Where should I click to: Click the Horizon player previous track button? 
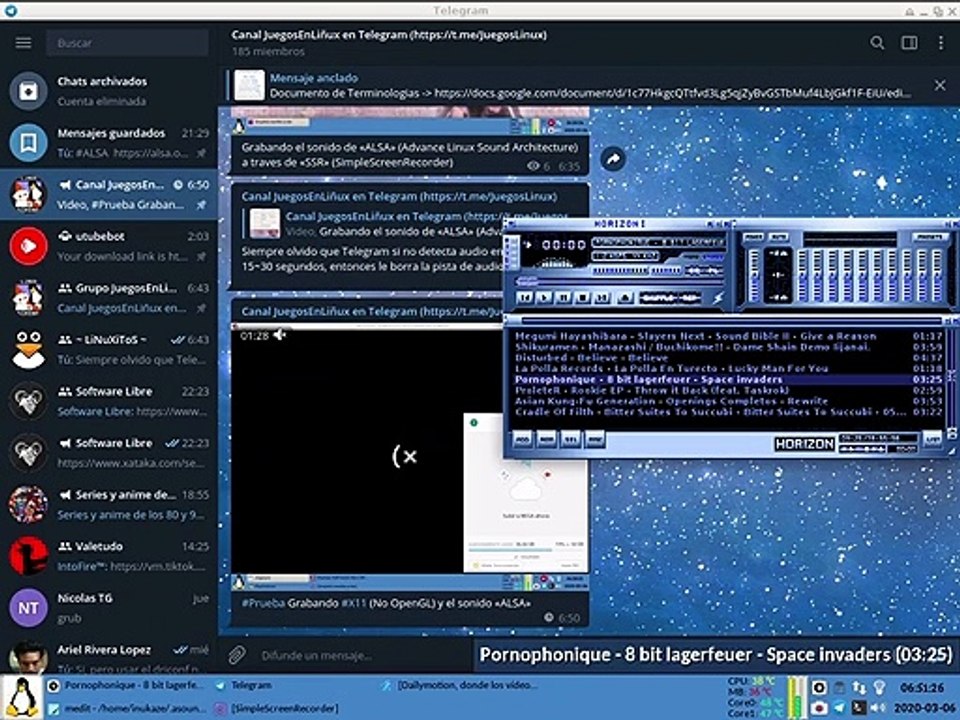[x=525, y=298]
